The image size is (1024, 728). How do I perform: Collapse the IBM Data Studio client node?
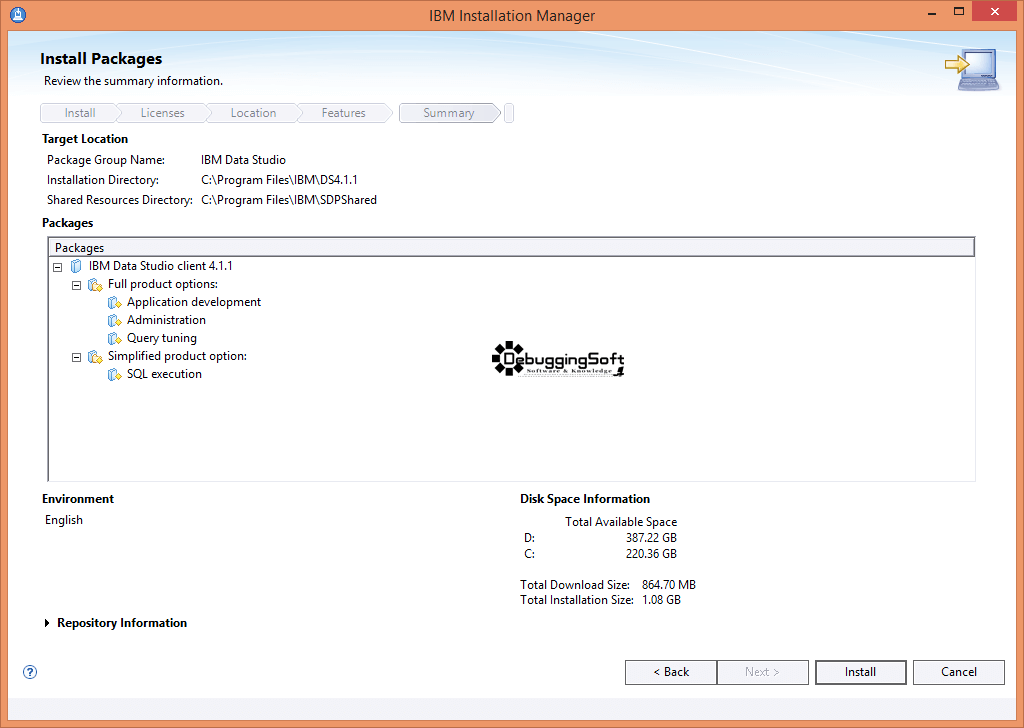(57, 267)
